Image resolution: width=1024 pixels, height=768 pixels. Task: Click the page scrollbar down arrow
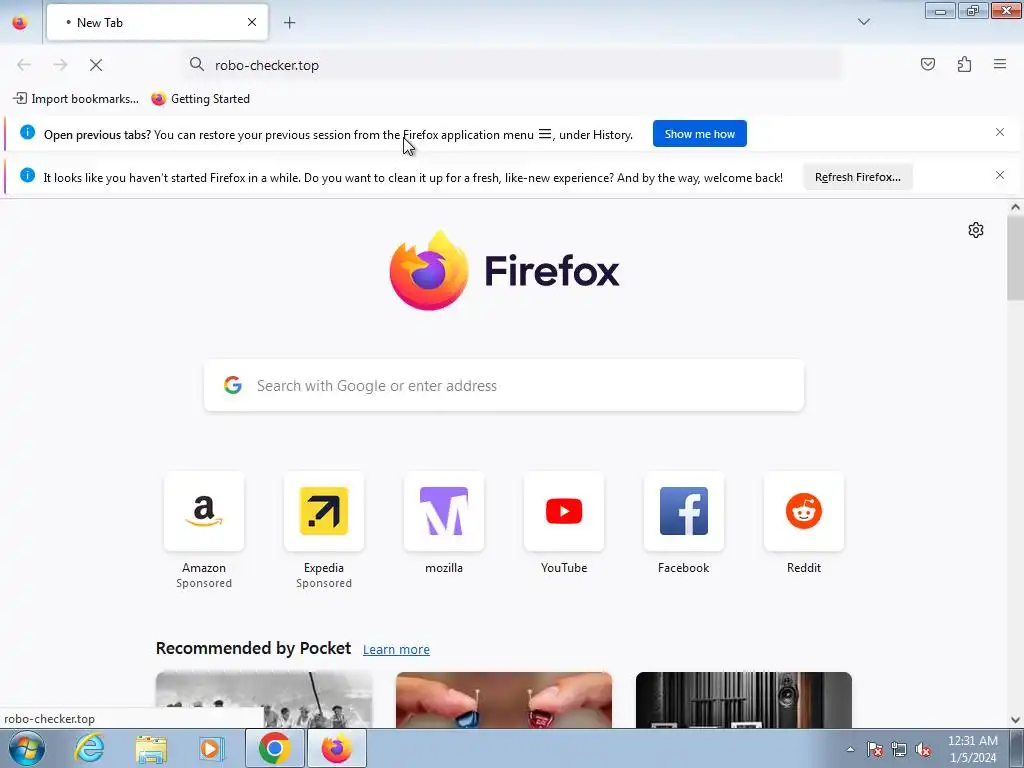click(1015, 720)
